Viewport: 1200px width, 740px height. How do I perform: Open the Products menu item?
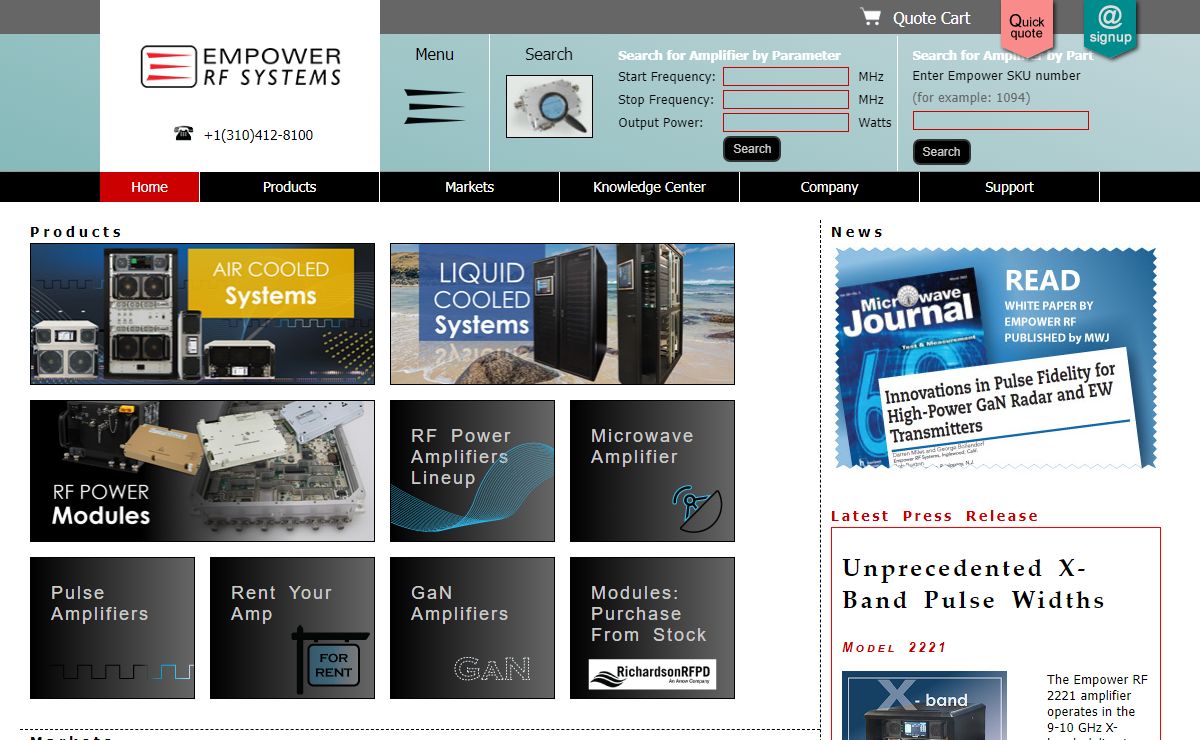click(x=289, y=187)
